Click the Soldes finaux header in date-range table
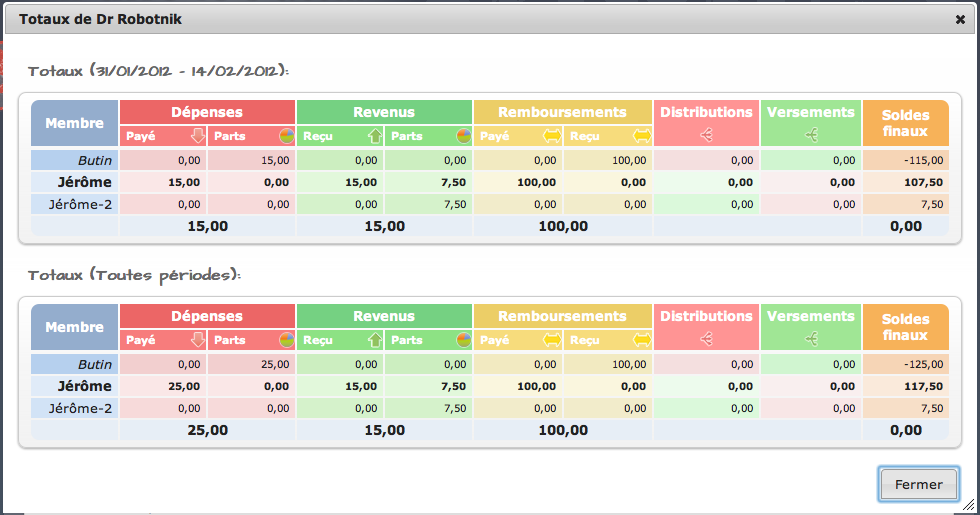The image size is (980, 515). click(906, 123)
